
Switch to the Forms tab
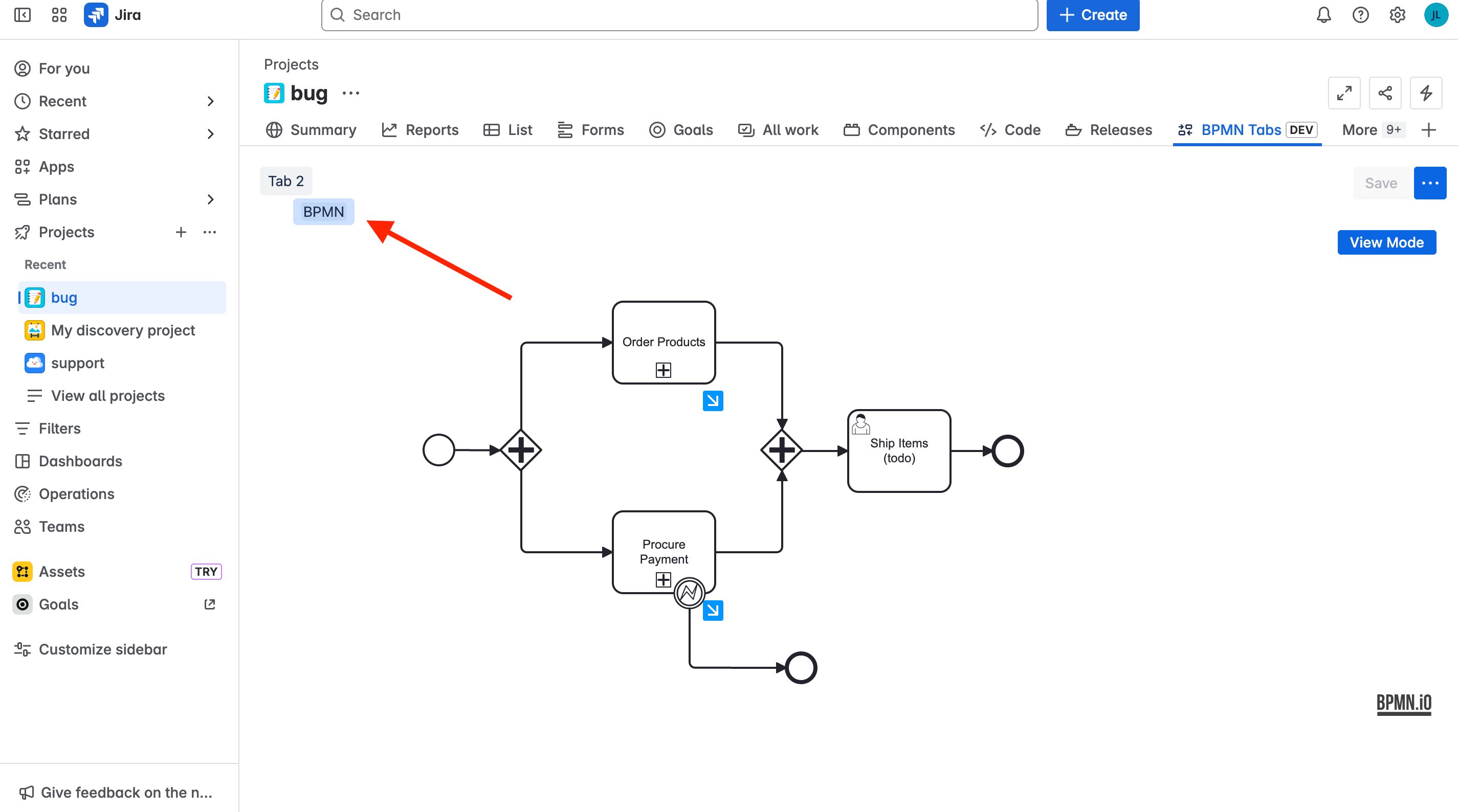coord(590,130)
